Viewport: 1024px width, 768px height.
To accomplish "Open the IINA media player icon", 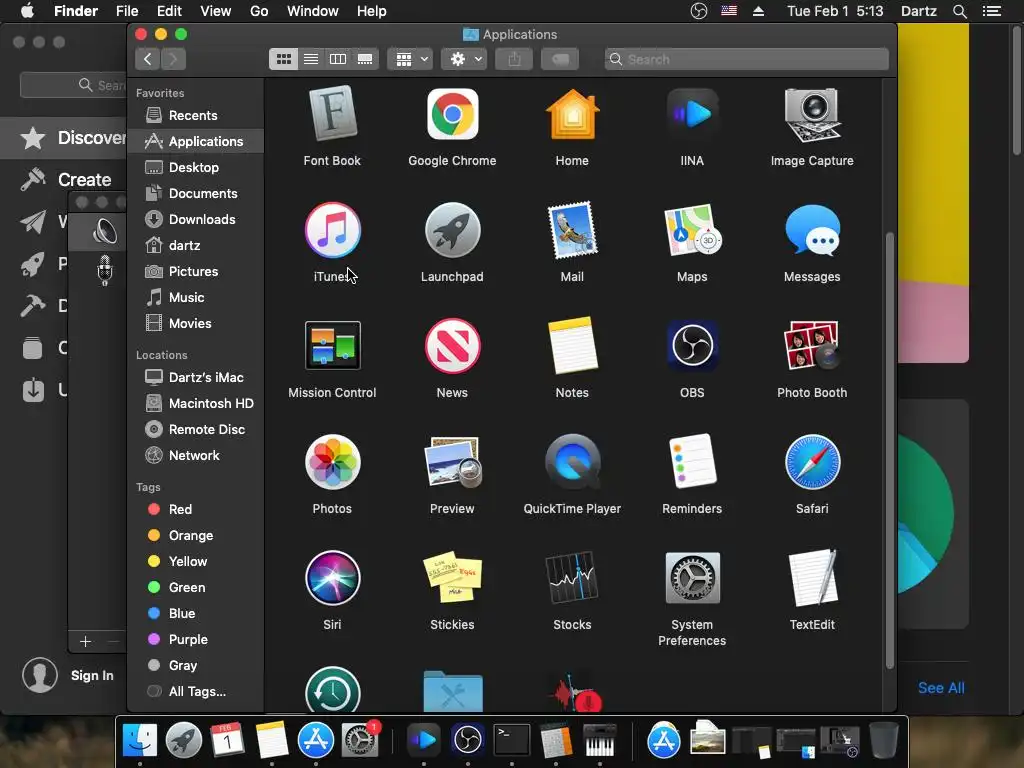I will [x=692, y=115].
